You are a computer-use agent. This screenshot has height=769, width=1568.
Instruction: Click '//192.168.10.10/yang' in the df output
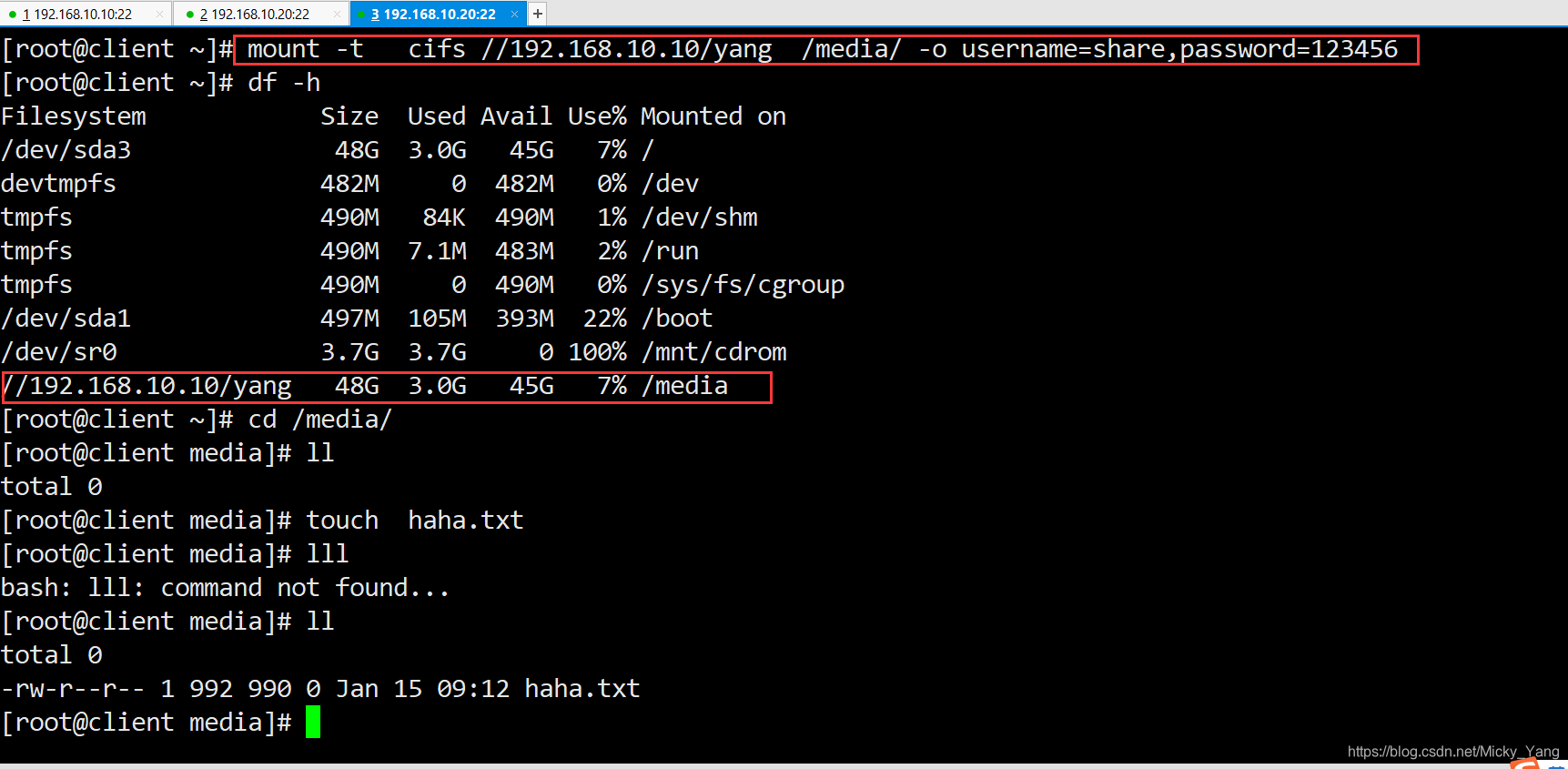click(147, 386)
